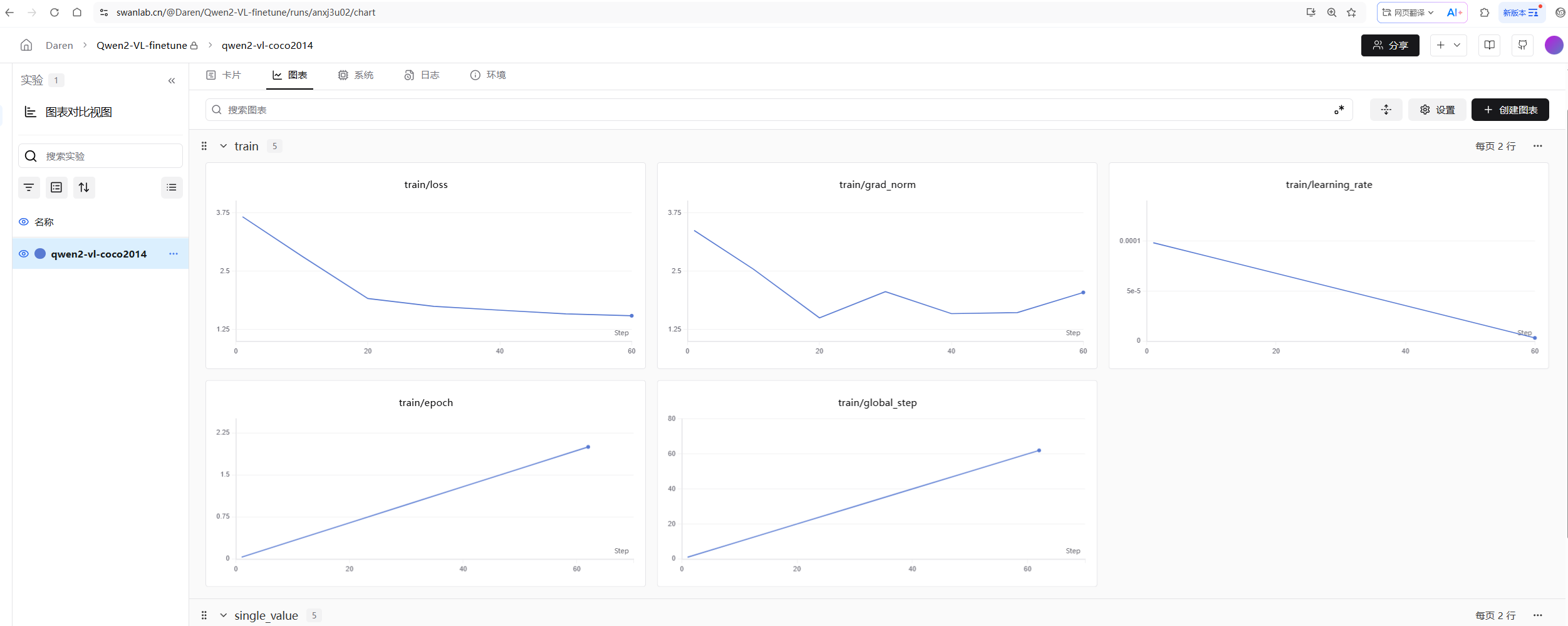Click the AI+ browser button
Screen dimensions: 1568x626
coord(1454,13)
